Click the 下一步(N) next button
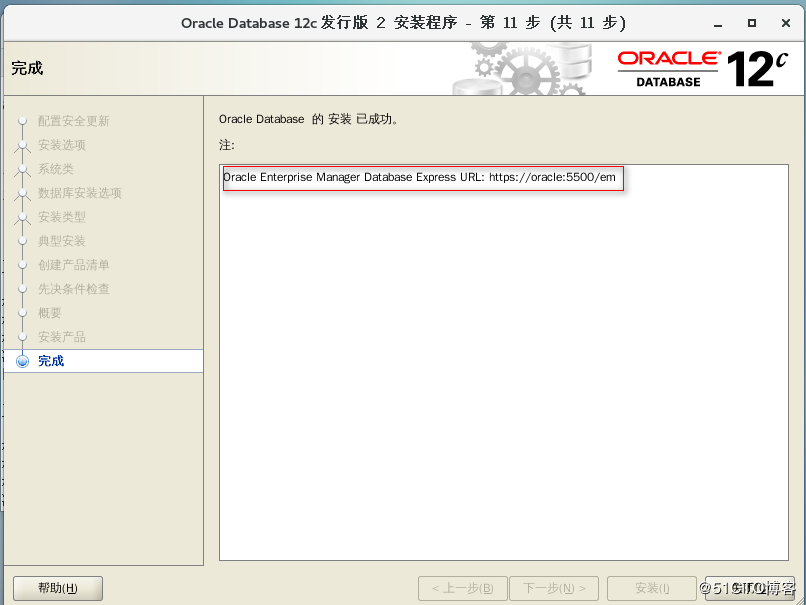This screenshot has height=605, width=806. (x=554, y=588)
